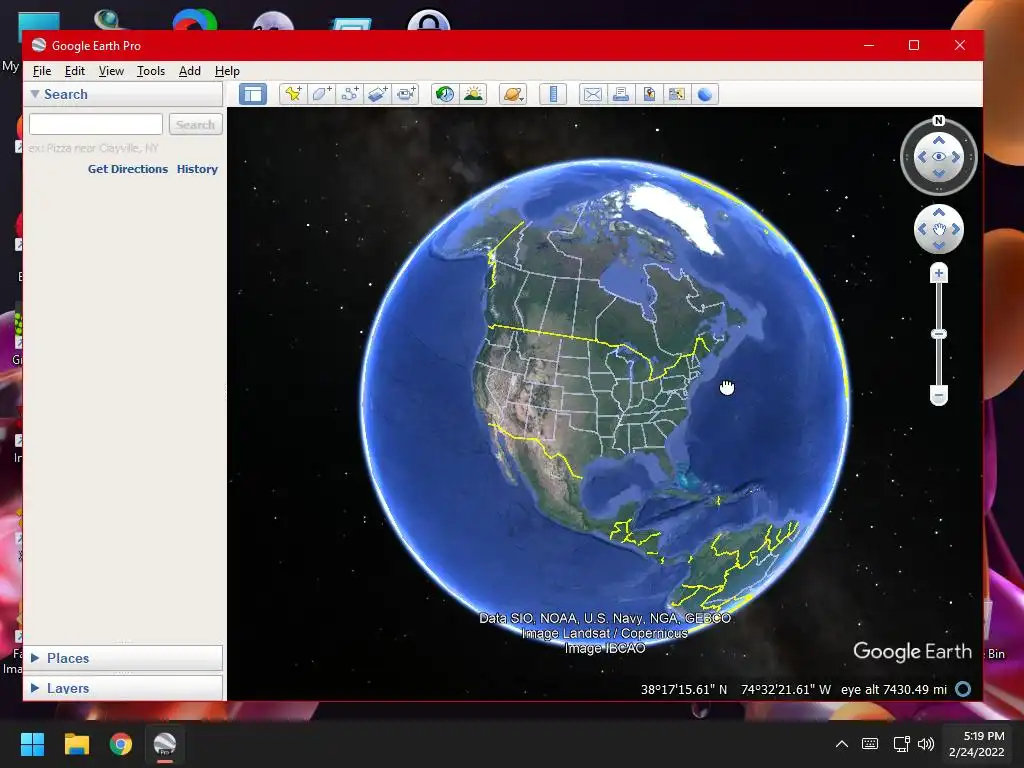Move left with the hand joystick arrow
This screenshot has width=1024, height=768.
921,229
